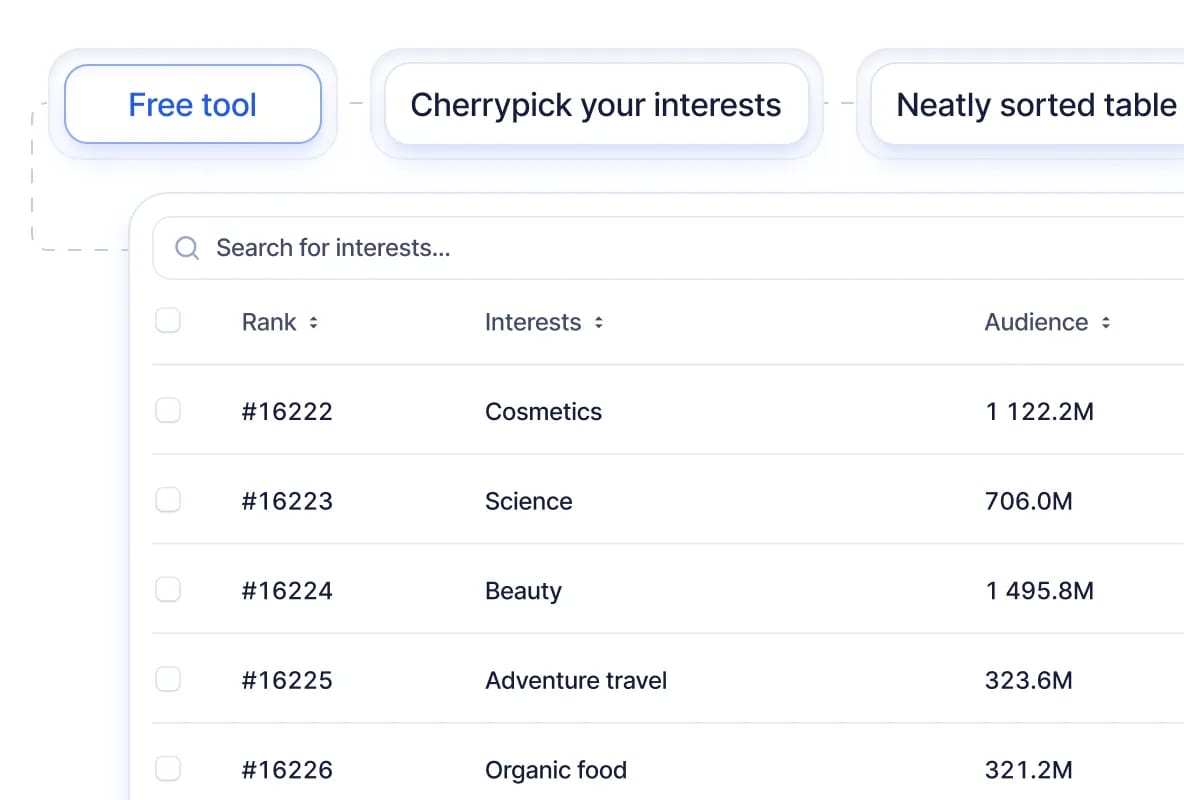Click the Audience column header

click(x=1036, y=322)
